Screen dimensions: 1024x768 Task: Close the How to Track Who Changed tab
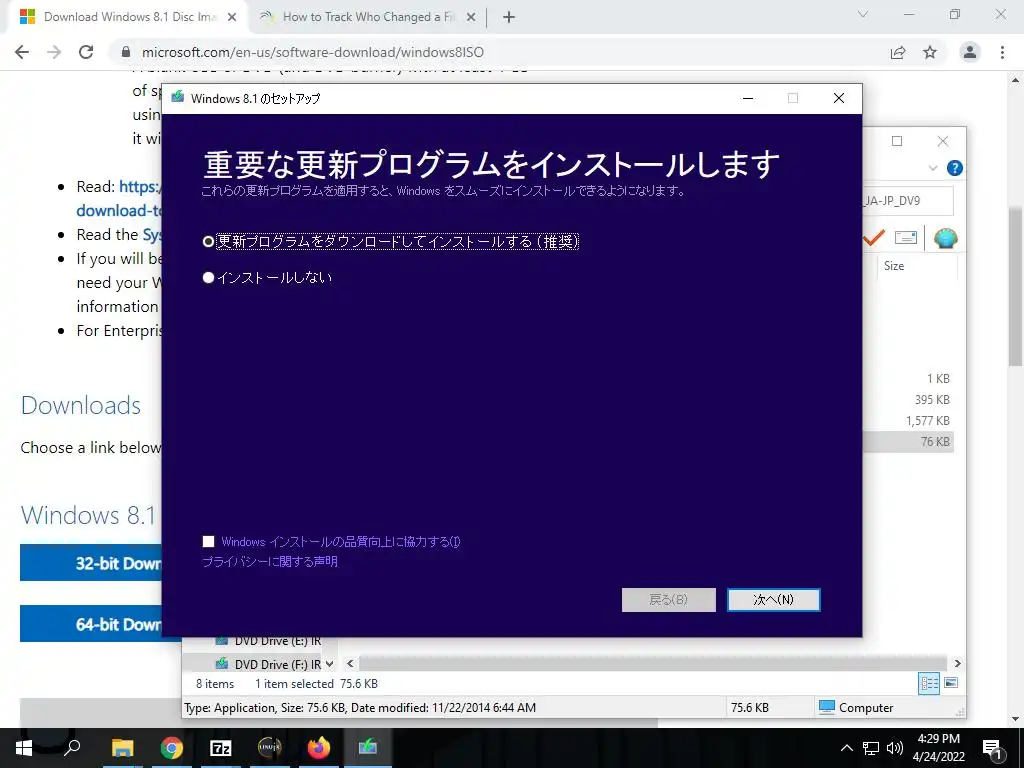[x=471, y=18]
